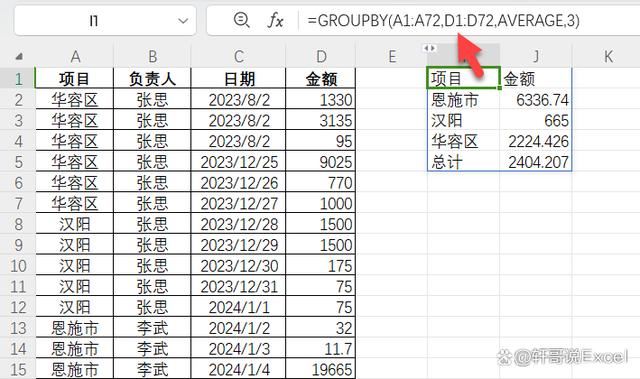
Task: Click result value 2224.426
Action: click(x=536, y=141)
